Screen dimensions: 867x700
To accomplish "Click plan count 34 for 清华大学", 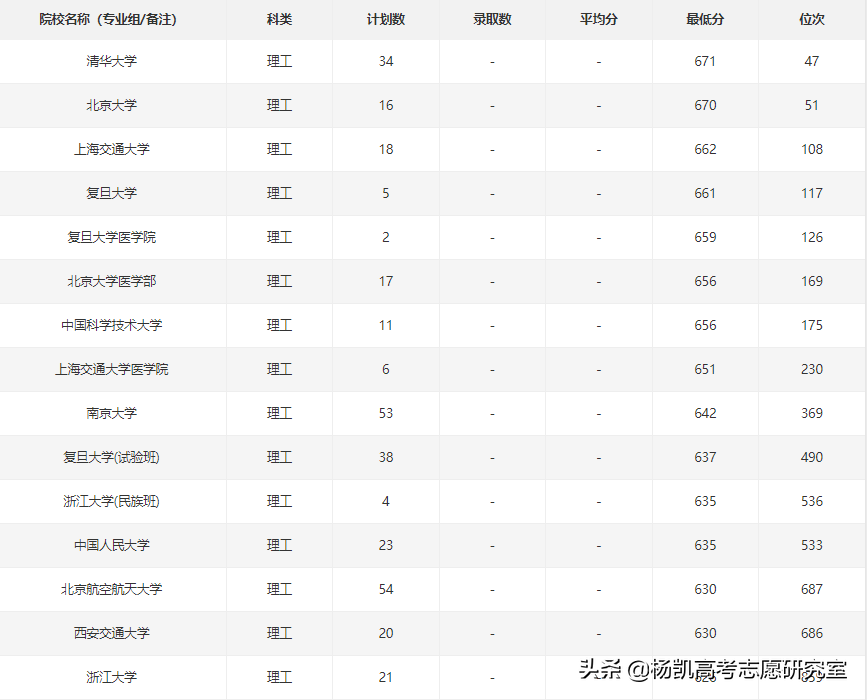I will coord(386,61).
